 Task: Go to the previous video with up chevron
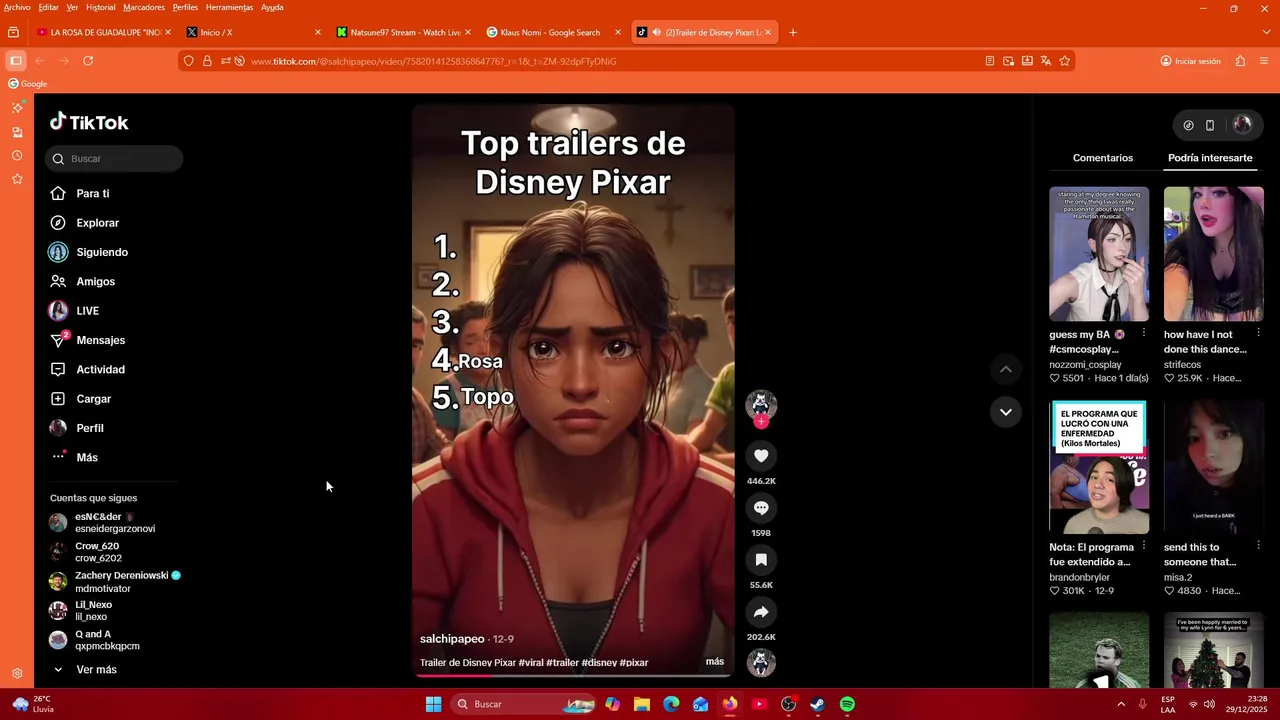[1006, 370]
